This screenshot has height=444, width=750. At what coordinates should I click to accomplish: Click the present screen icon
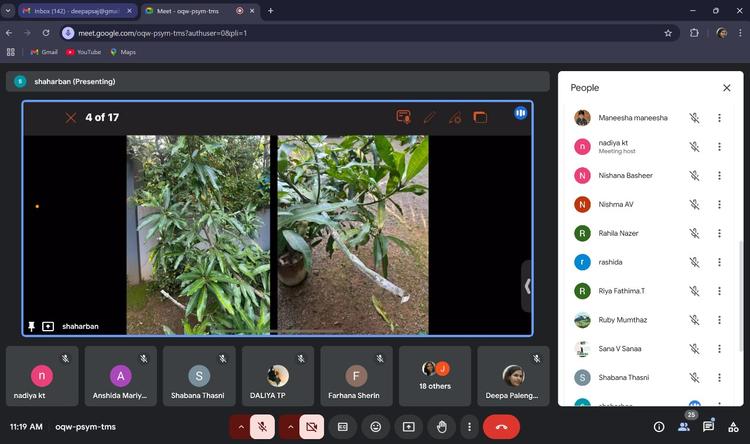click(409, 426)
